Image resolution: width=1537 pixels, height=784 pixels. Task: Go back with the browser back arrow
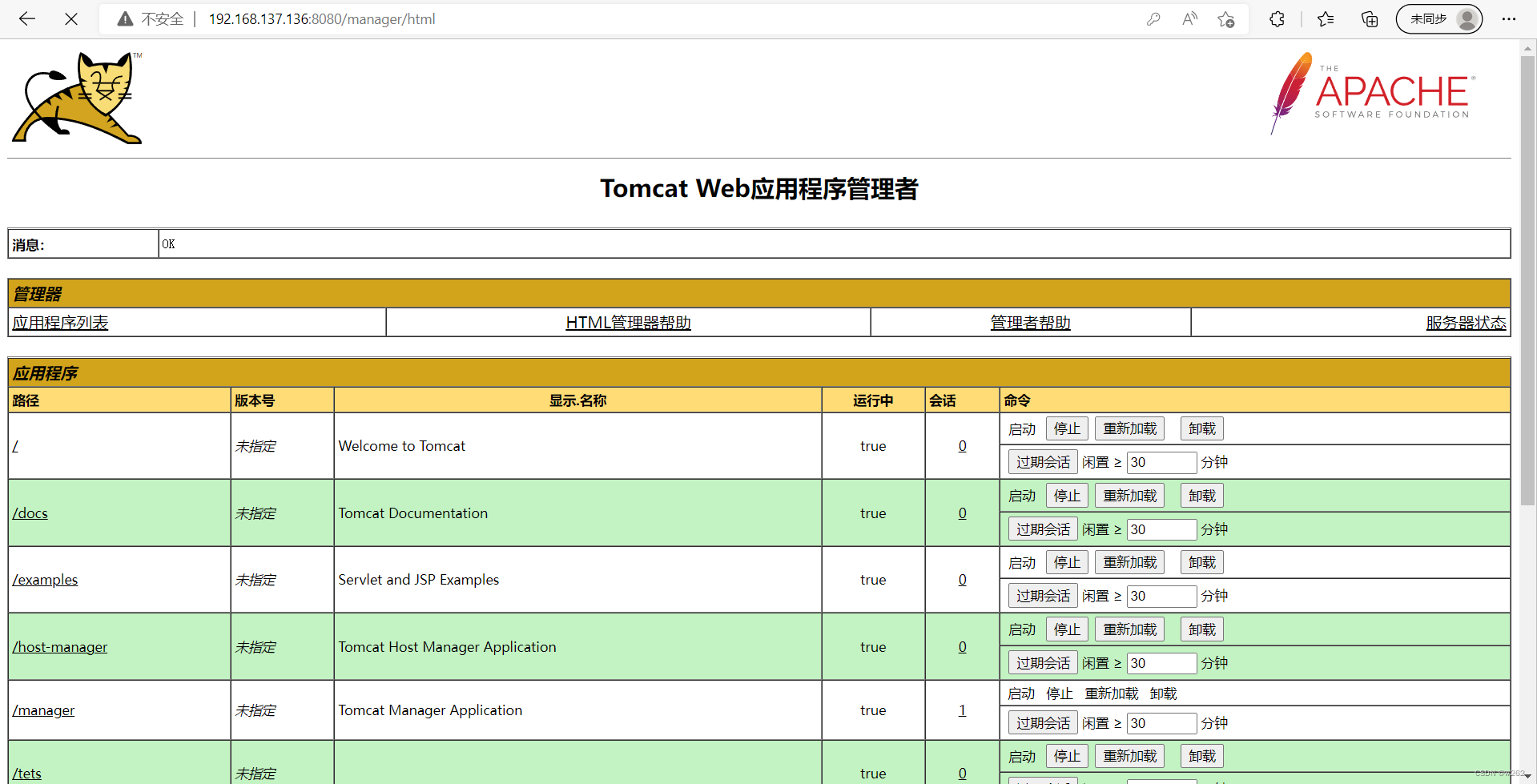pyautogui.click(x=27, y=18)
